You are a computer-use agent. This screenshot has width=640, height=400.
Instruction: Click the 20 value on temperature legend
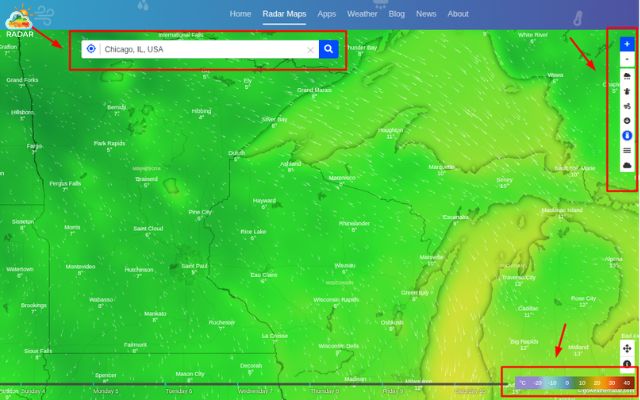click(597, 383)
